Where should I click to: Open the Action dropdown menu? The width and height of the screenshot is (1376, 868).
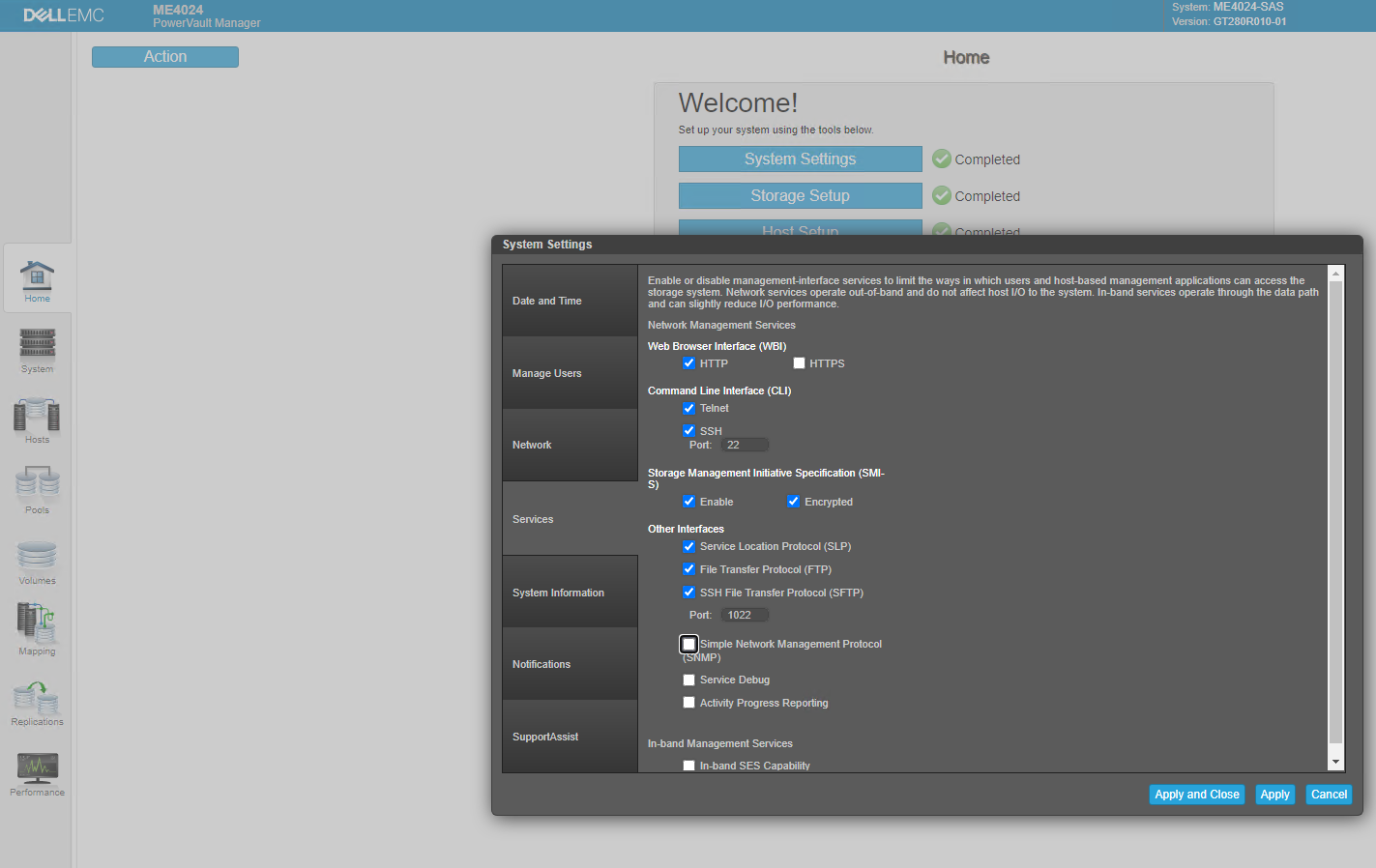[x=165, y=57]
